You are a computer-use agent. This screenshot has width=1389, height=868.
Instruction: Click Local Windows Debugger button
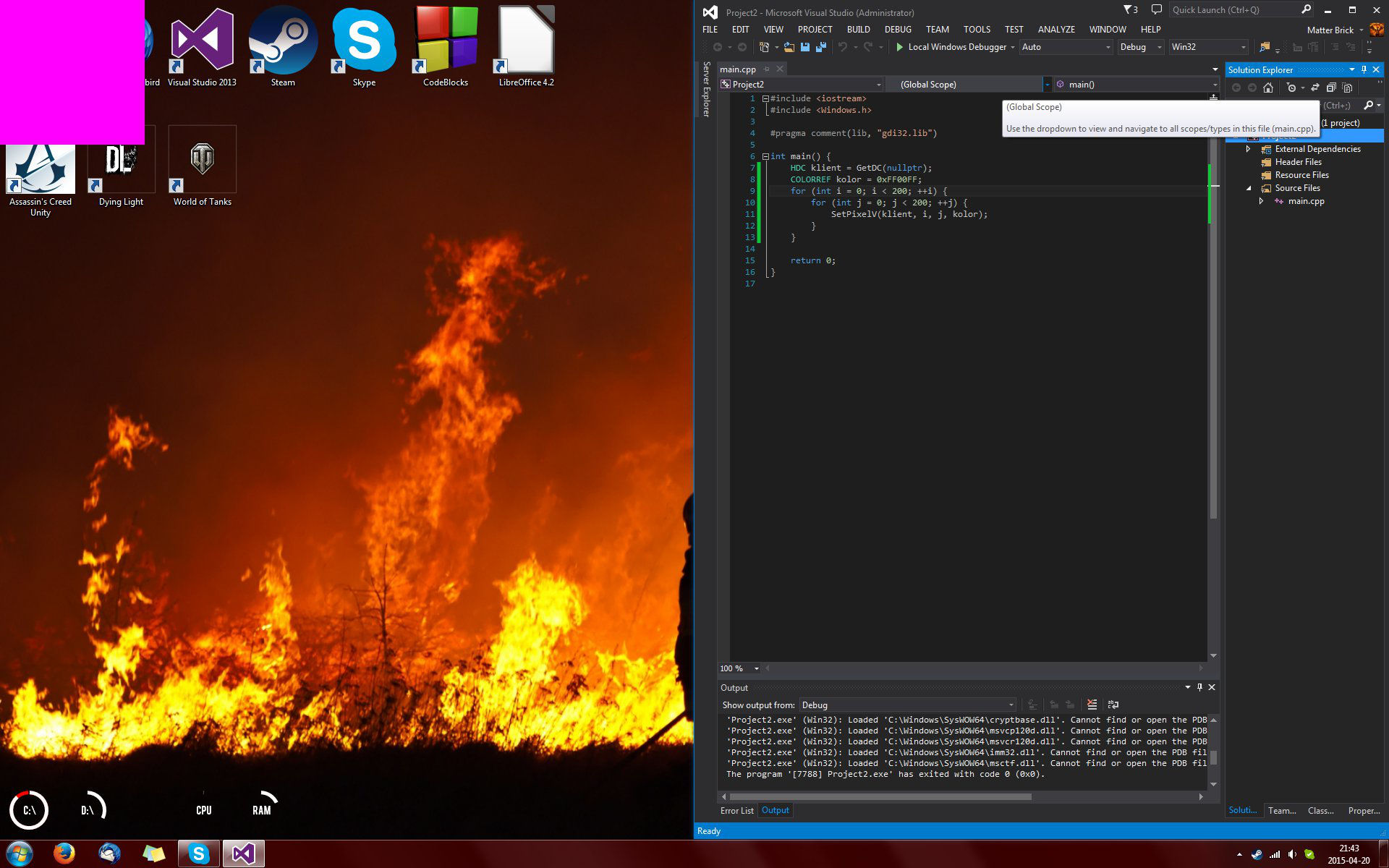pos(956,47)
